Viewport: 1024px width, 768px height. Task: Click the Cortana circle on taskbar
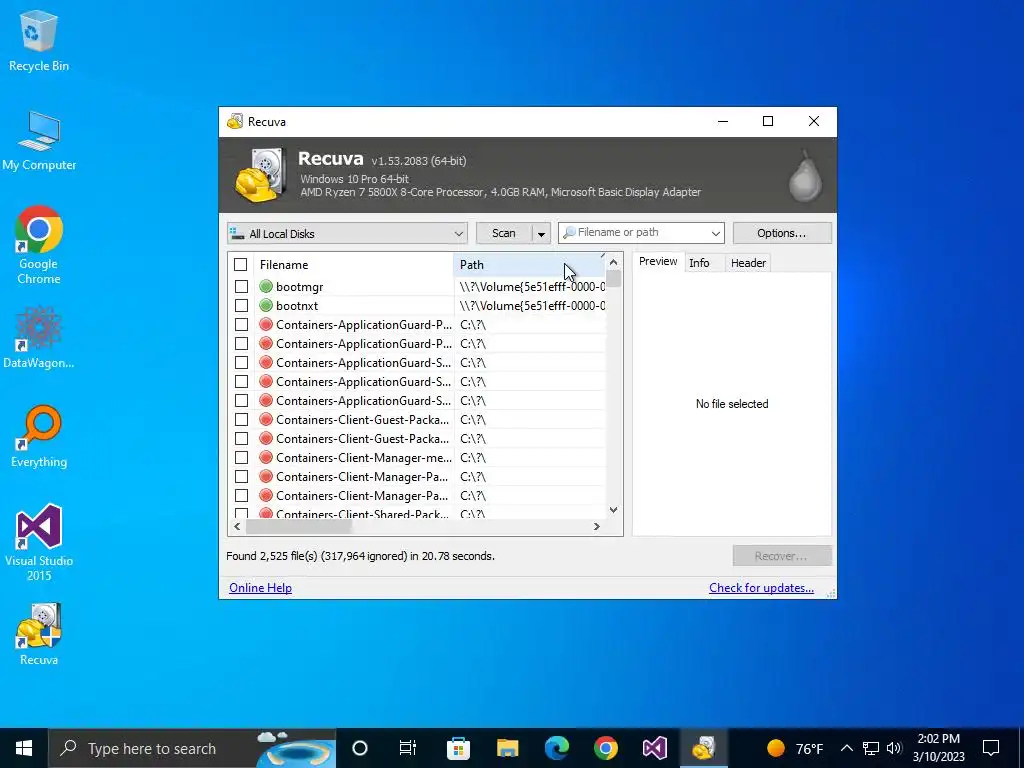(360, 748)
